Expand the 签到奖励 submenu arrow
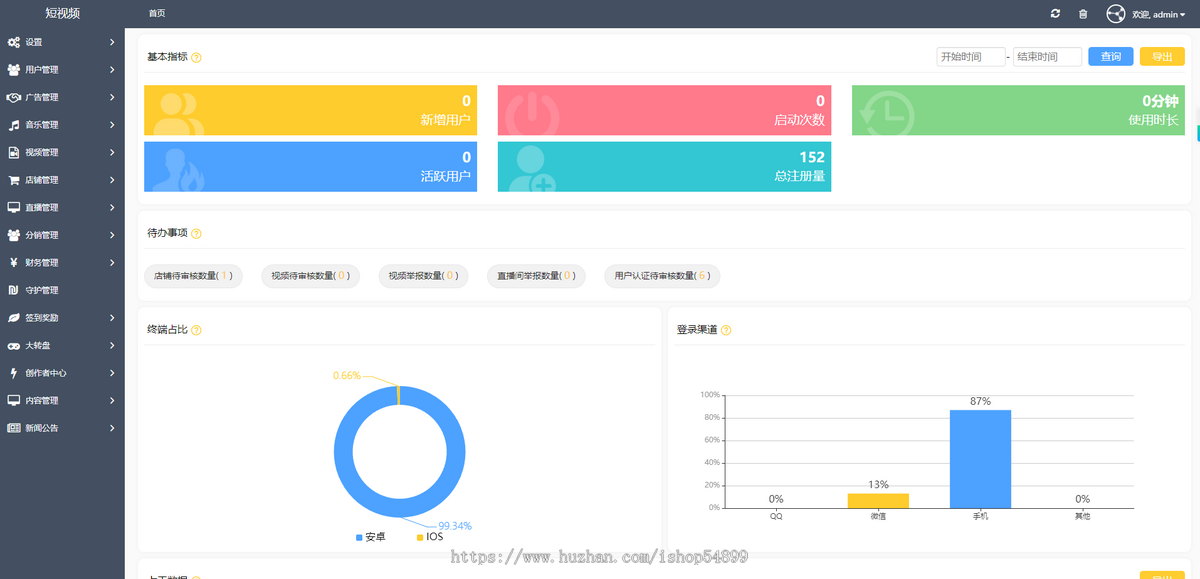The width and height of the screenshot is (1200, 579). [112, 318]
